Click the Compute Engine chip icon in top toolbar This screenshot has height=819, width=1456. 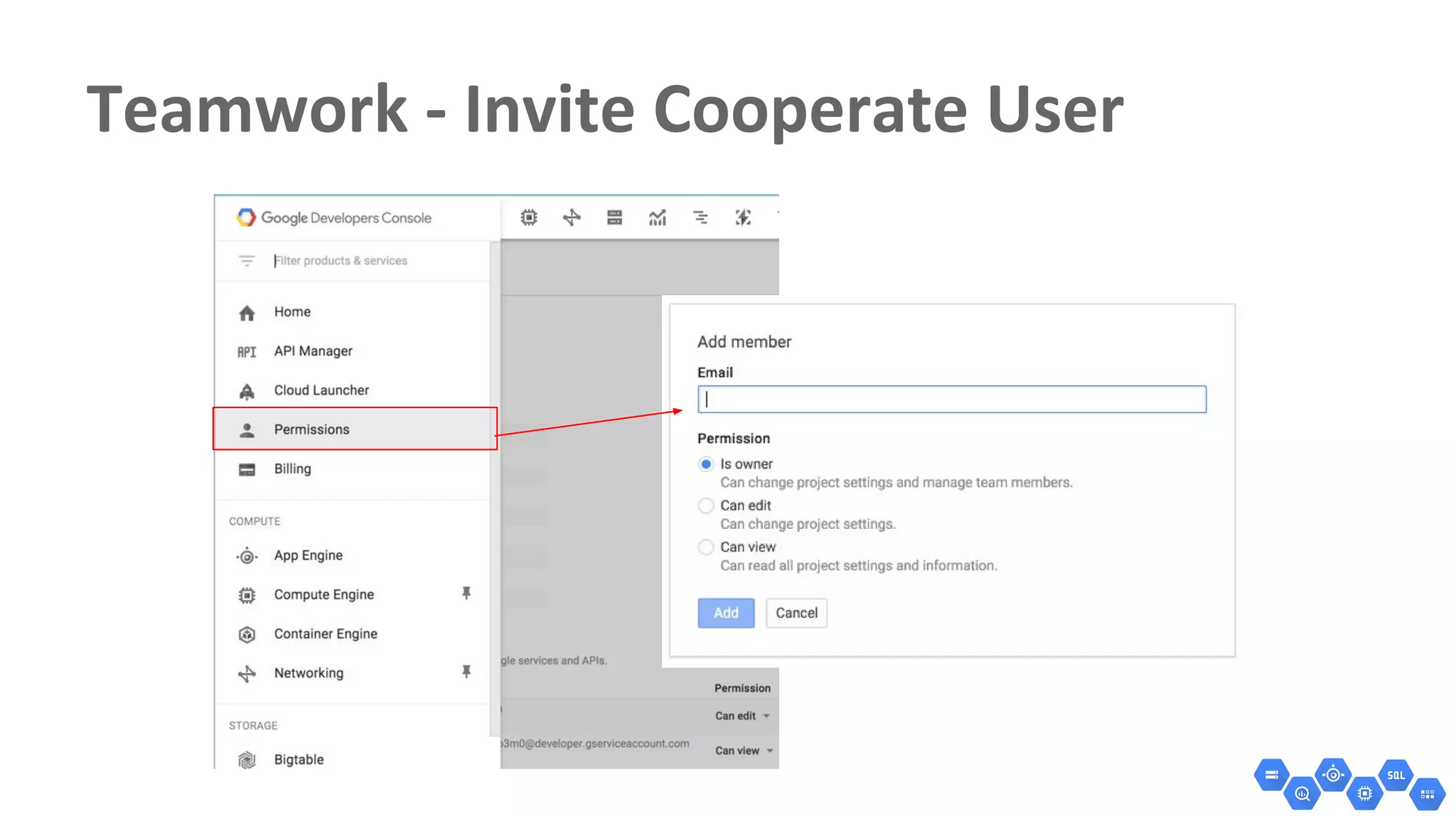pos(528,218)
